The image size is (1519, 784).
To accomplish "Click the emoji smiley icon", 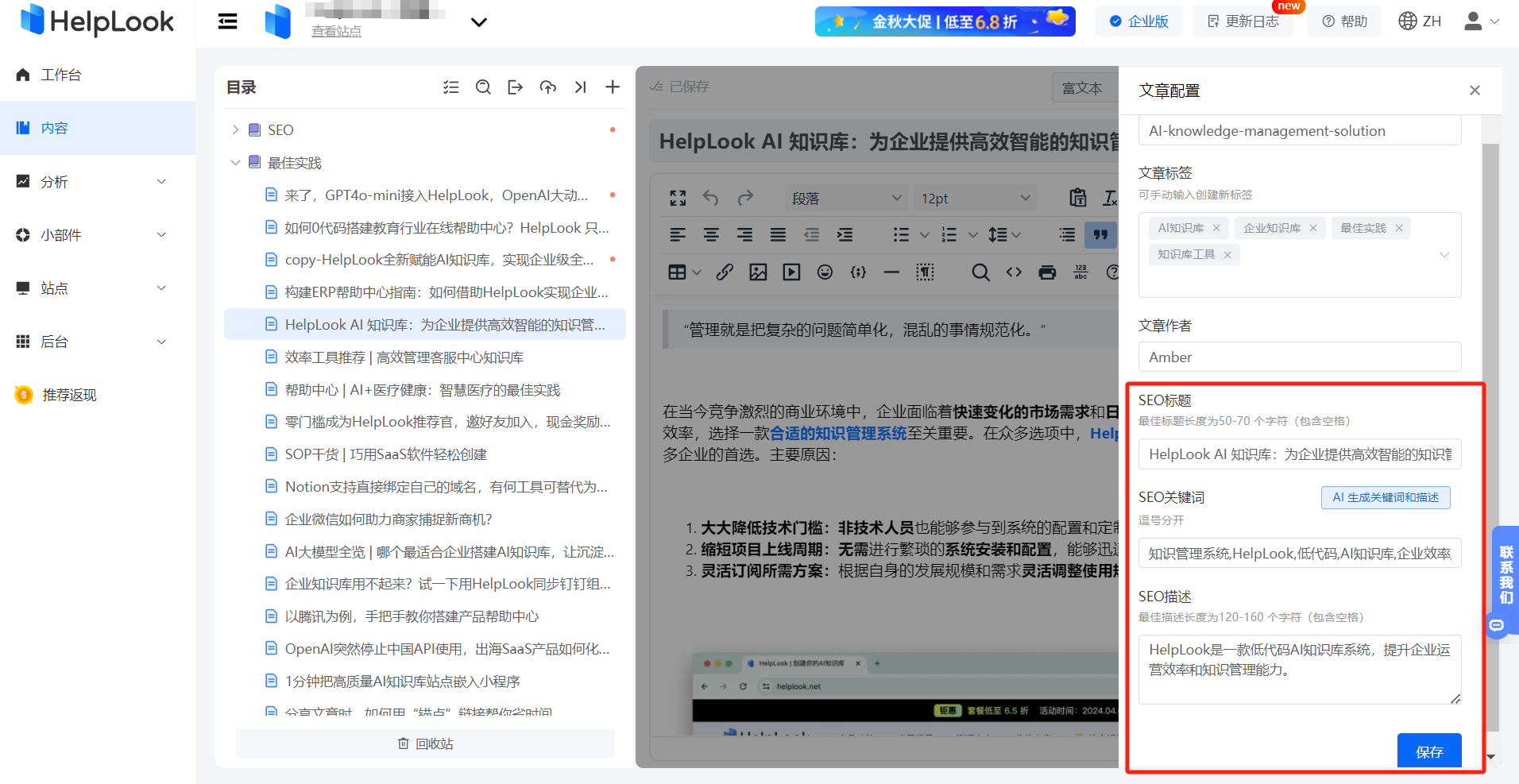I will pyautogui.click(x=825, y=272).
